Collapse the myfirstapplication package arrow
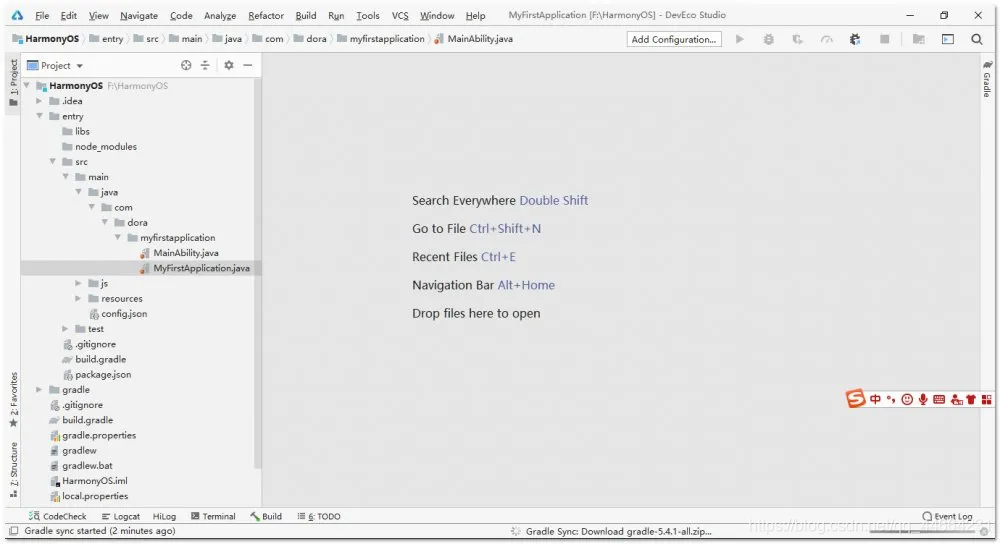Image resolution: width=1000 pixels, height=544 pixels. [118, 237]
